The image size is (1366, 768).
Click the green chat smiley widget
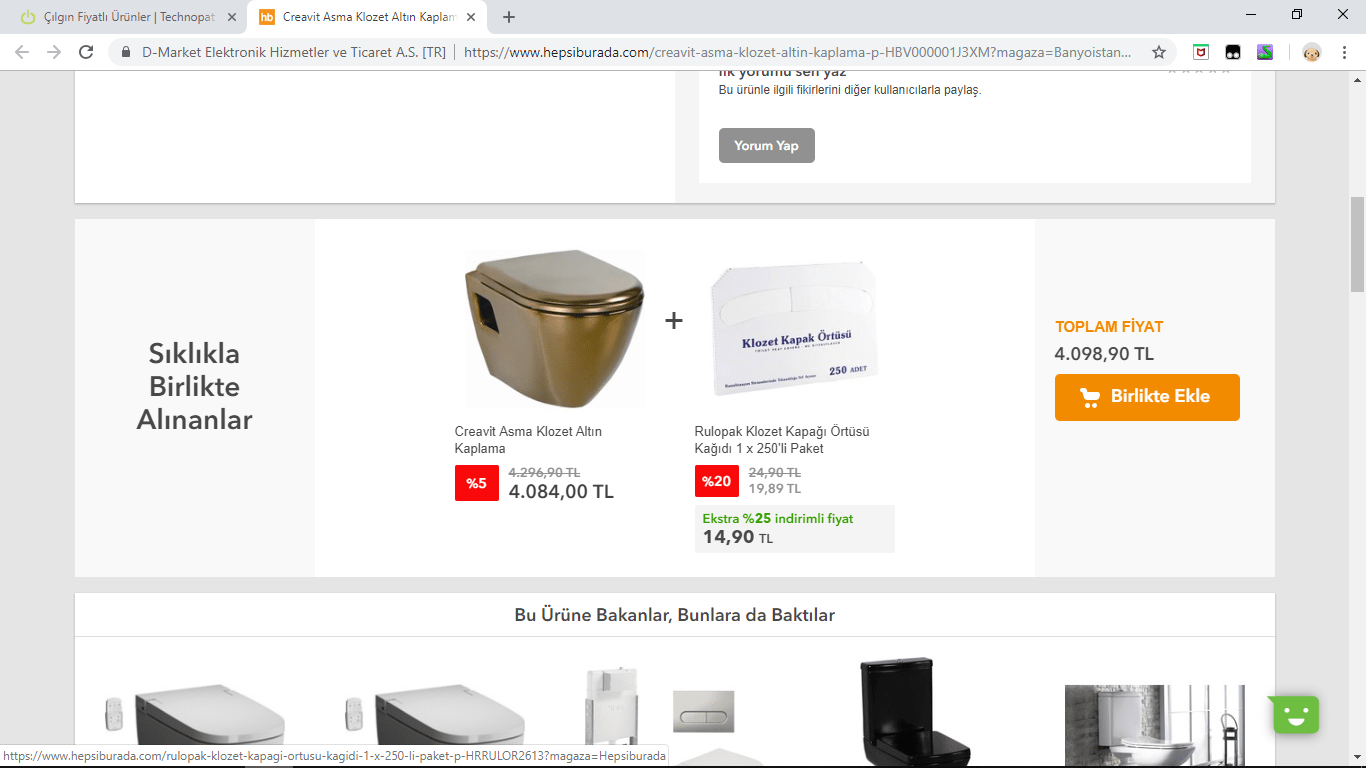1295,714
